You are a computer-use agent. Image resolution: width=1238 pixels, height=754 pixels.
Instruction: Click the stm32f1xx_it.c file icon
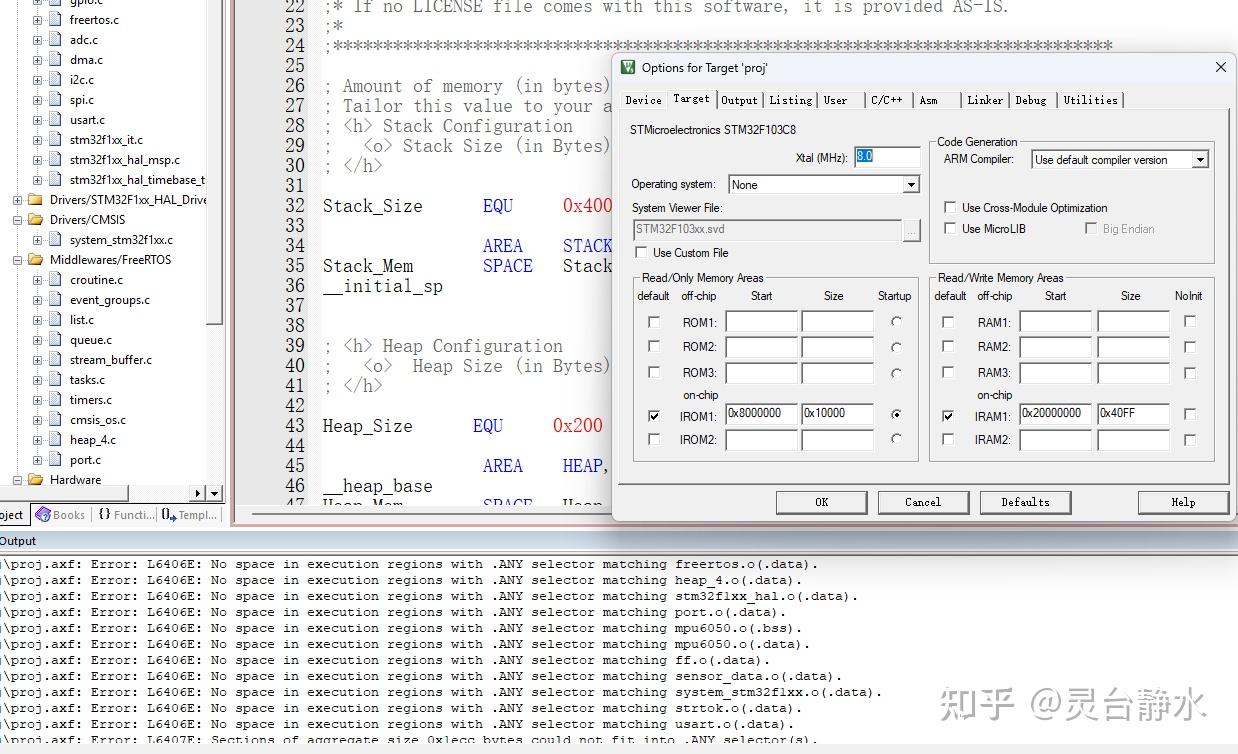[x=55, y=140]
